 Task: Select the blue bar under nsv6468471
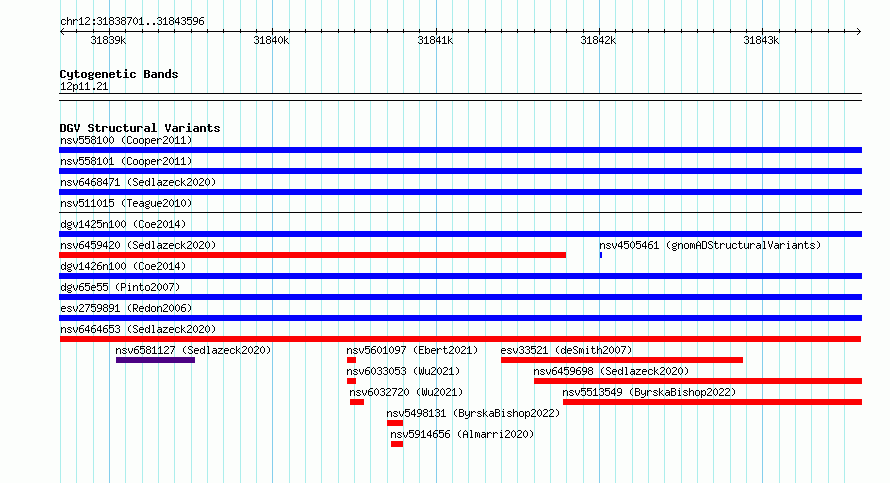pyautogui.click(x=460, y=192)
